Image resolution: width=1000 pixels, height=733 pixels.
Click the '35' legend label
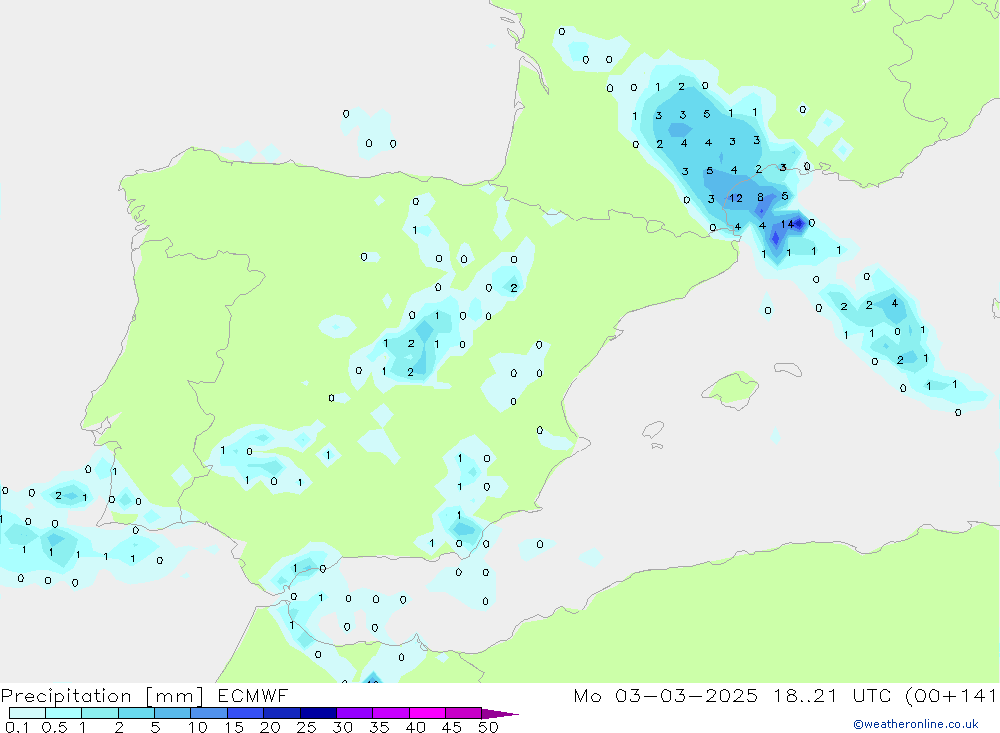click(379, 727)
